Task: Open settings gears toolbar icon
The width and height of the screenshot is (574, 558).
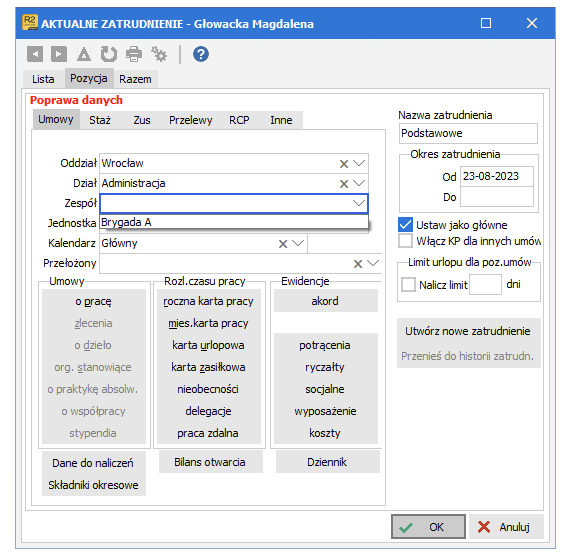Action: (159, 54)
